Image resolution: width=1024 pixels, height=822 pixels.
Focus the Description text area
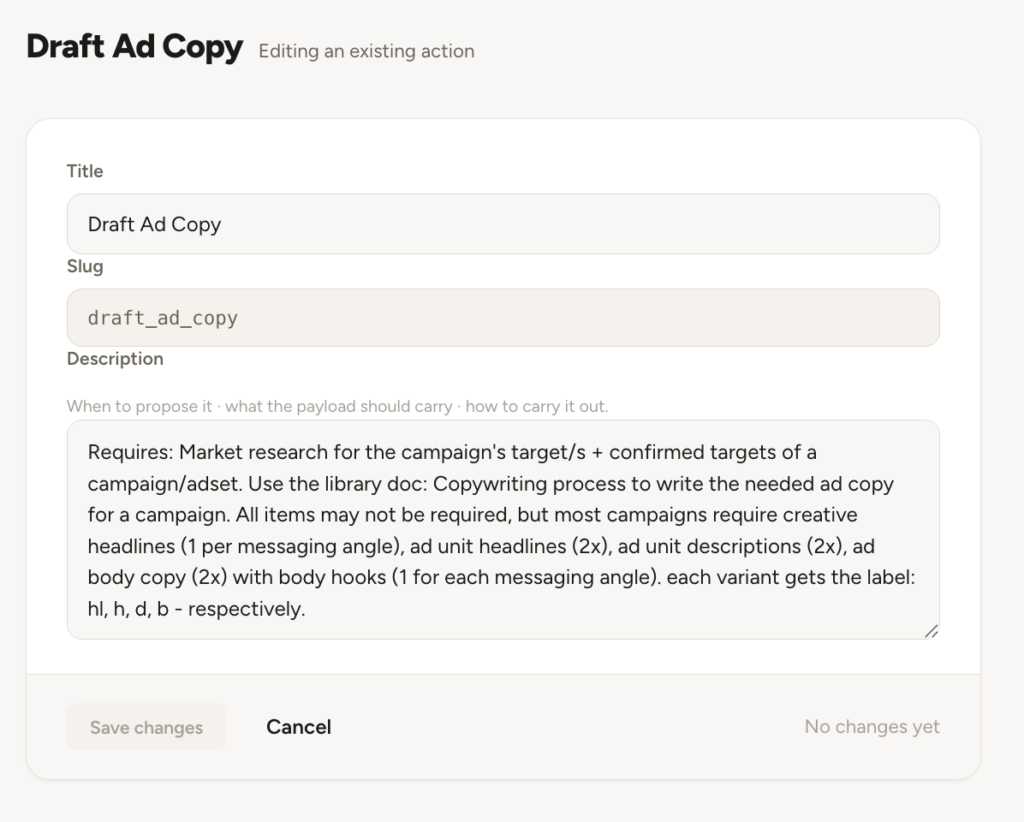point(503,530)
